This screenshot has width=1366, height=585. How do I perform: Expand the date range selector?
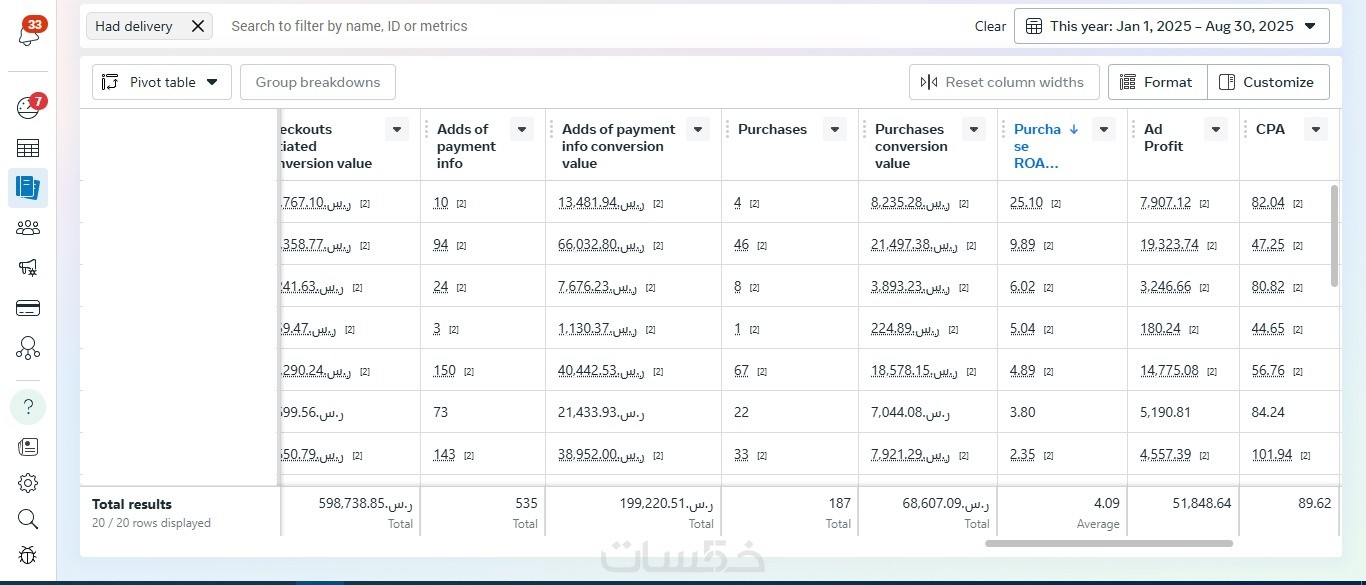[x=1171, y=26]
